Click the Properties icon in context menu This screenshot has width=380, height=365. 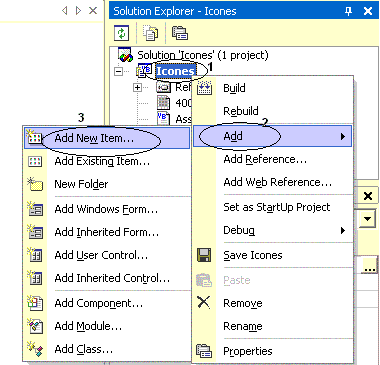pos(204,351)
